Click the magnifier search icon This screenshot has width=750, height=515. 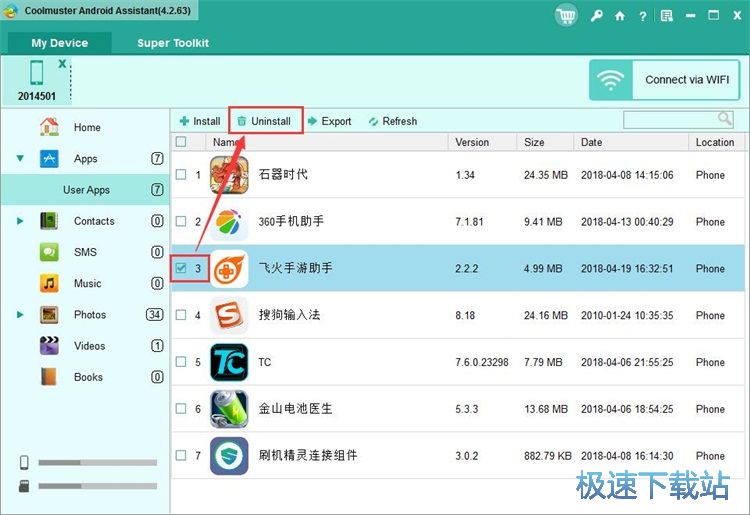725,119
